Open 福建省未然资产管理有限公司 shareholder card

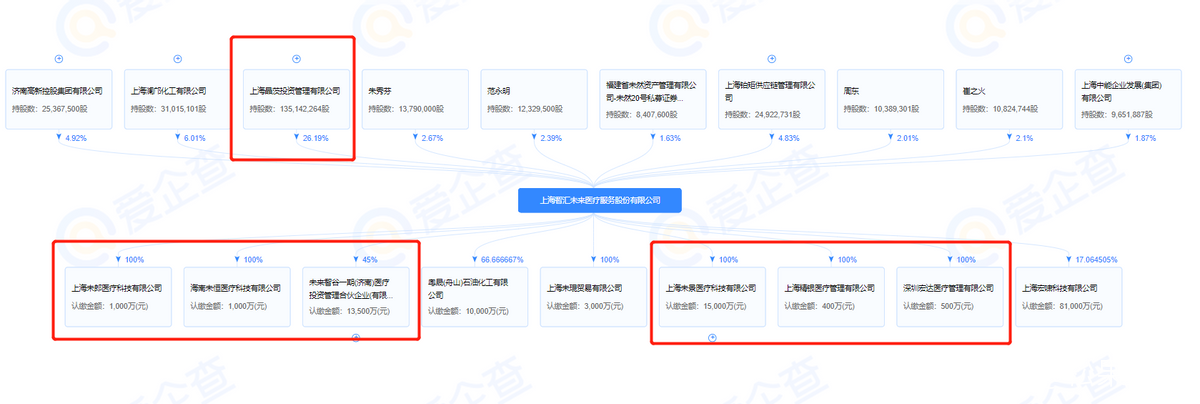pos(653,98)
